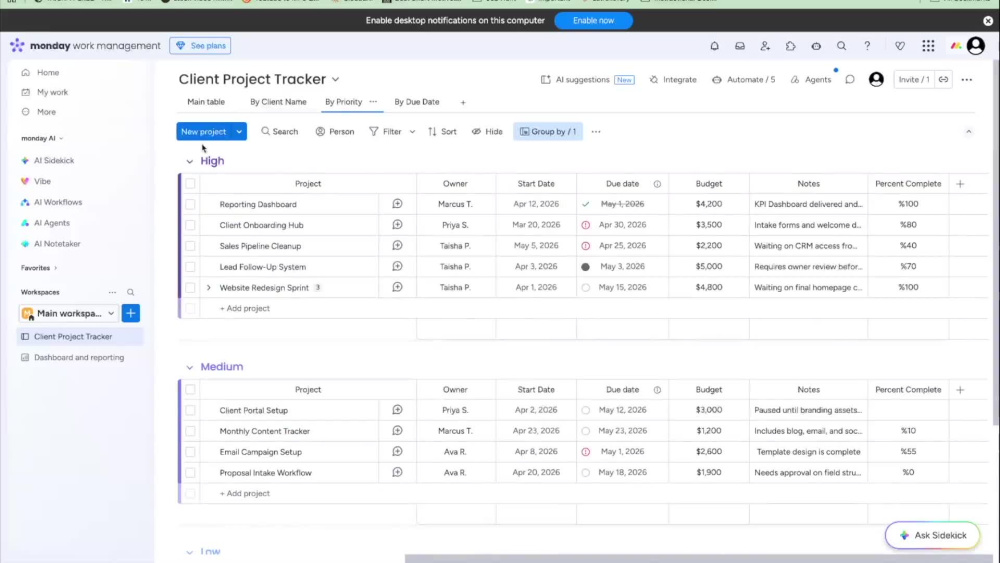The image size is (1000, 563).
Task: Collapse the High group
Action: point(189,161)
